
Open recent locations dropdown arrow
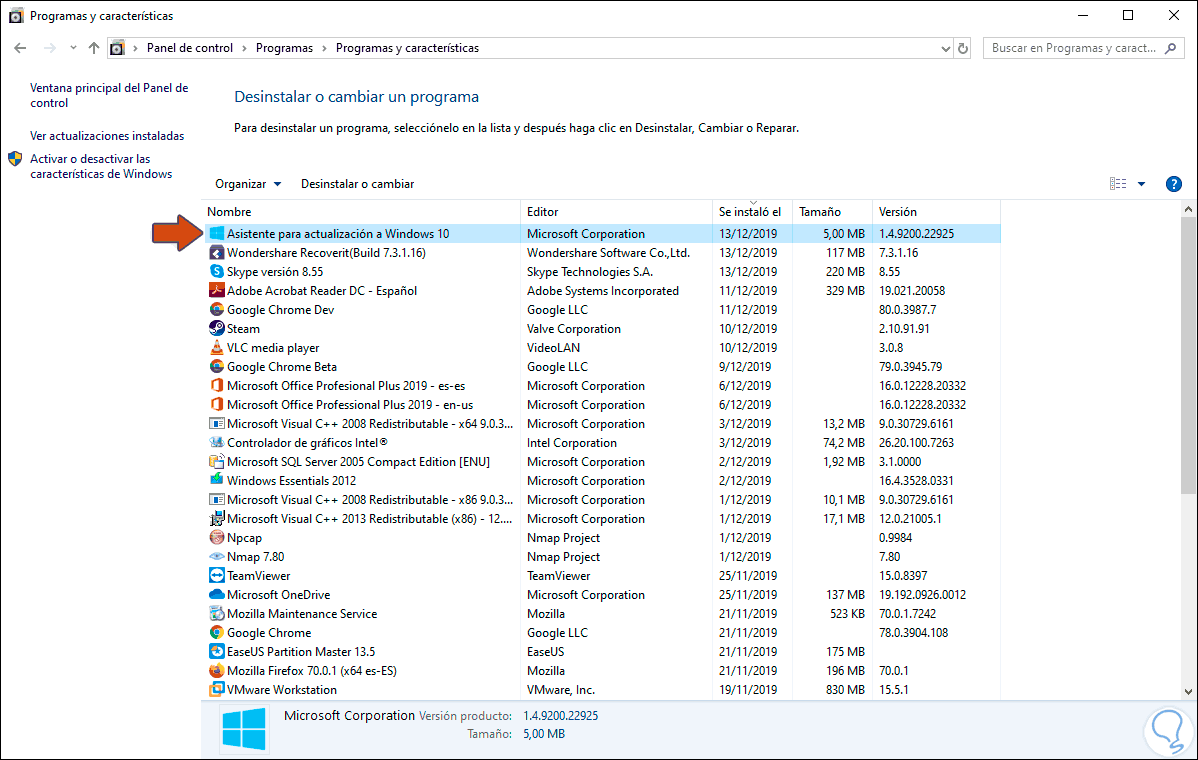point(73,48)
